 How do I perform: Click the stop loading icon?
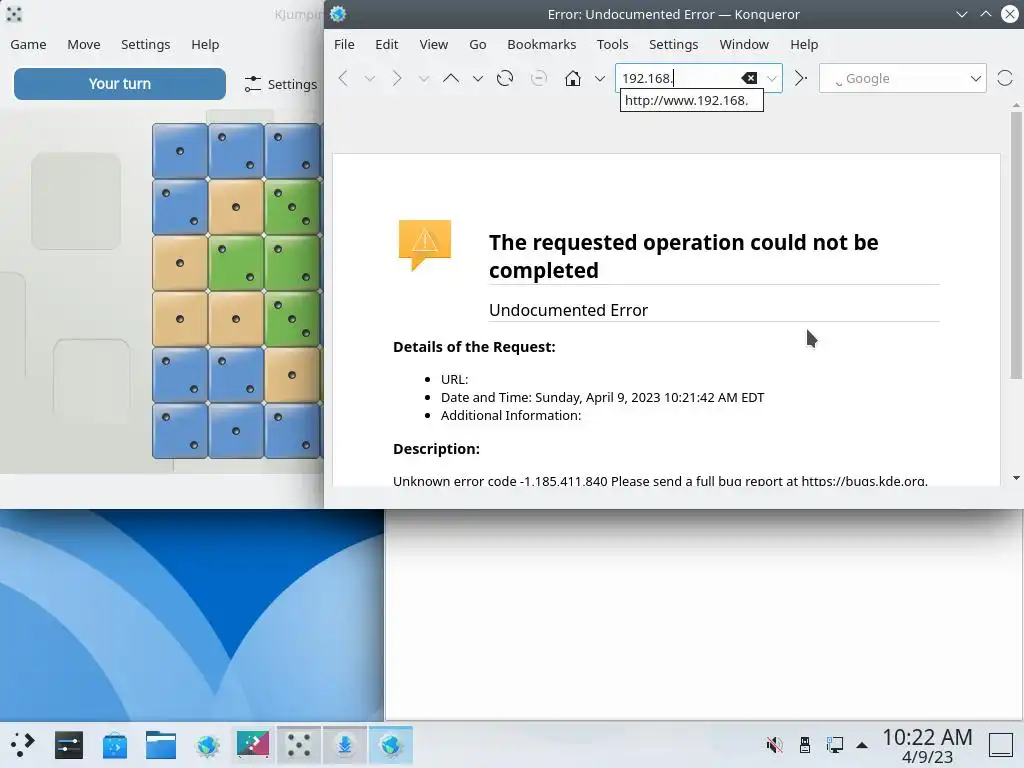pos(539,78)
